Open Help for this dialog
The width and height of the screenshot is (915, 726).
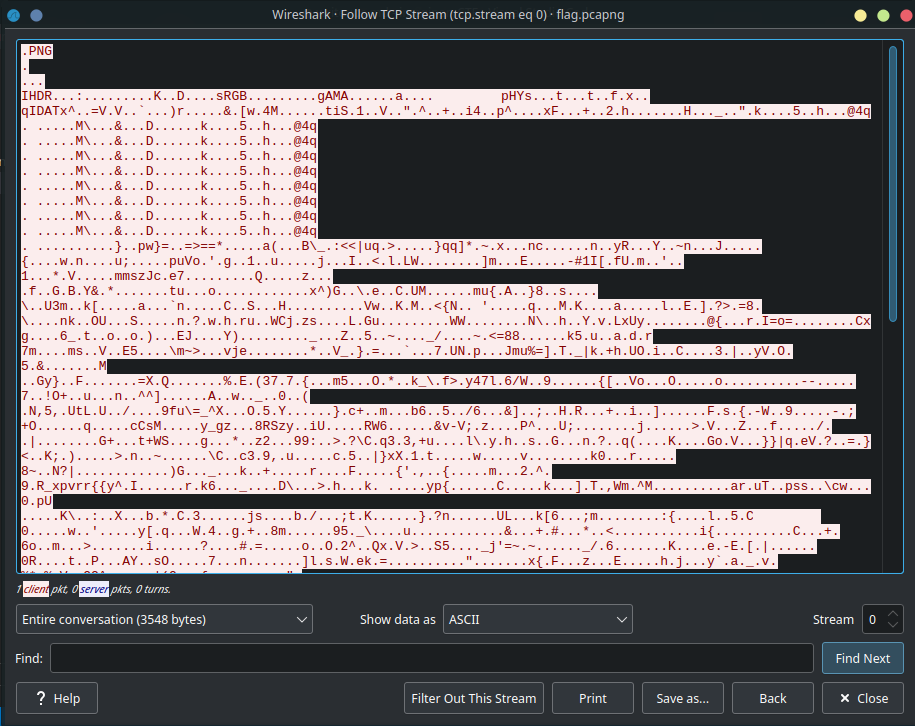[57, 698]
